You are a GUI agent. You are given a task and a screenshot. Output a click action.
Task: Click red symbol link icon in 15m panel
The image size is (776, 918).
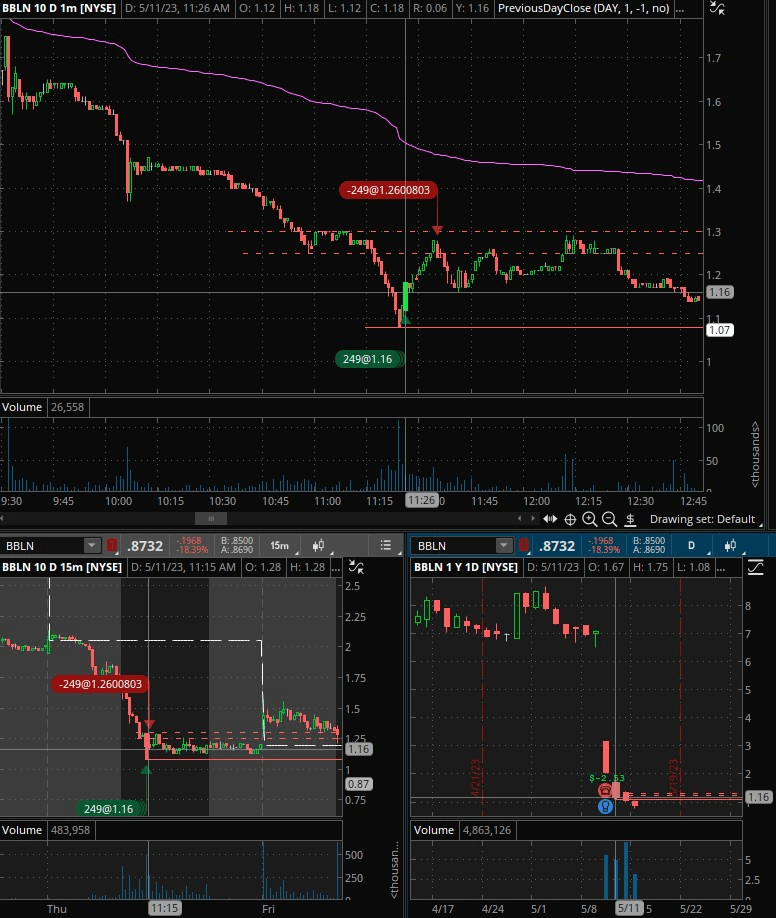[112, 546]
